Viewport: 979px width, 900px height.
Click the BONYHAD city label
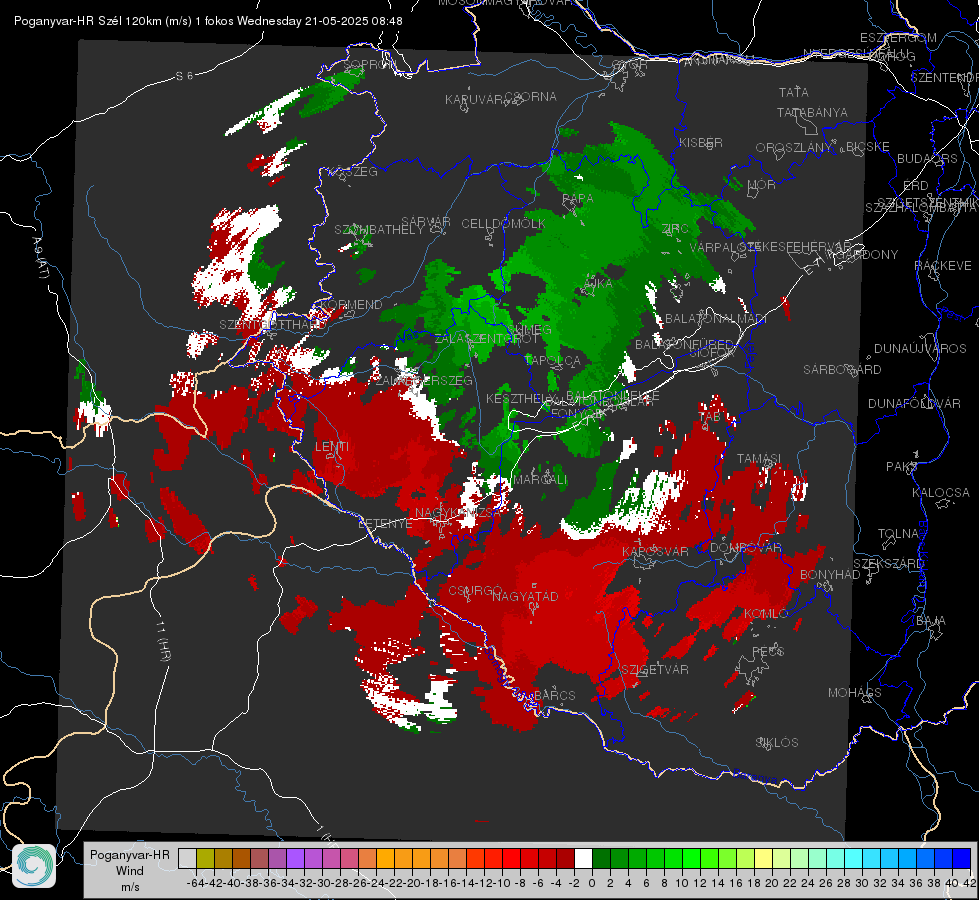pyautogui.click(x=830, y=575)
